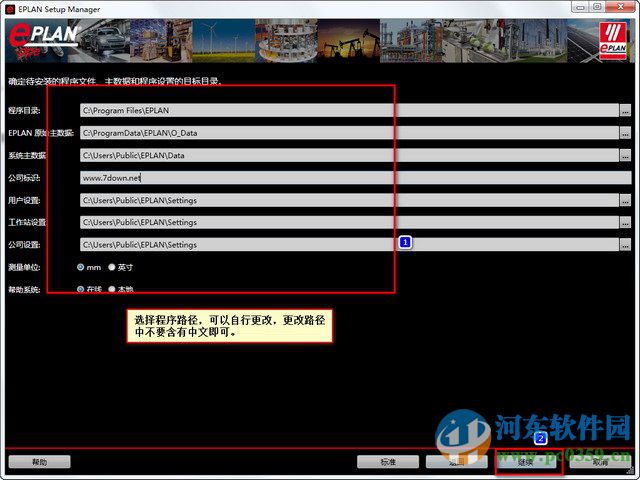Click the 系统主数据 Data path field

tap(349, 156)
